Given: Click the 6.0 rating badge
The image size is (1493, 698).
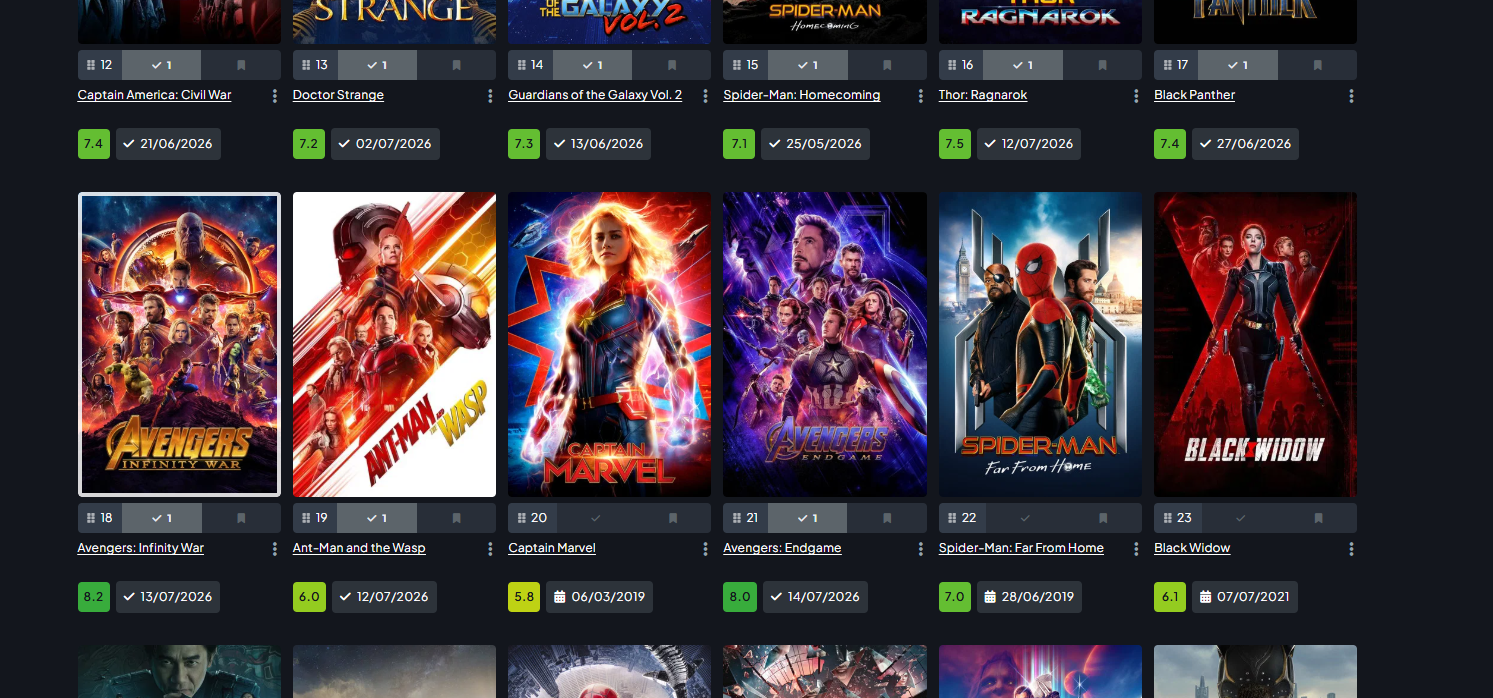Looking at the screenshot, I should coord(309,597).
